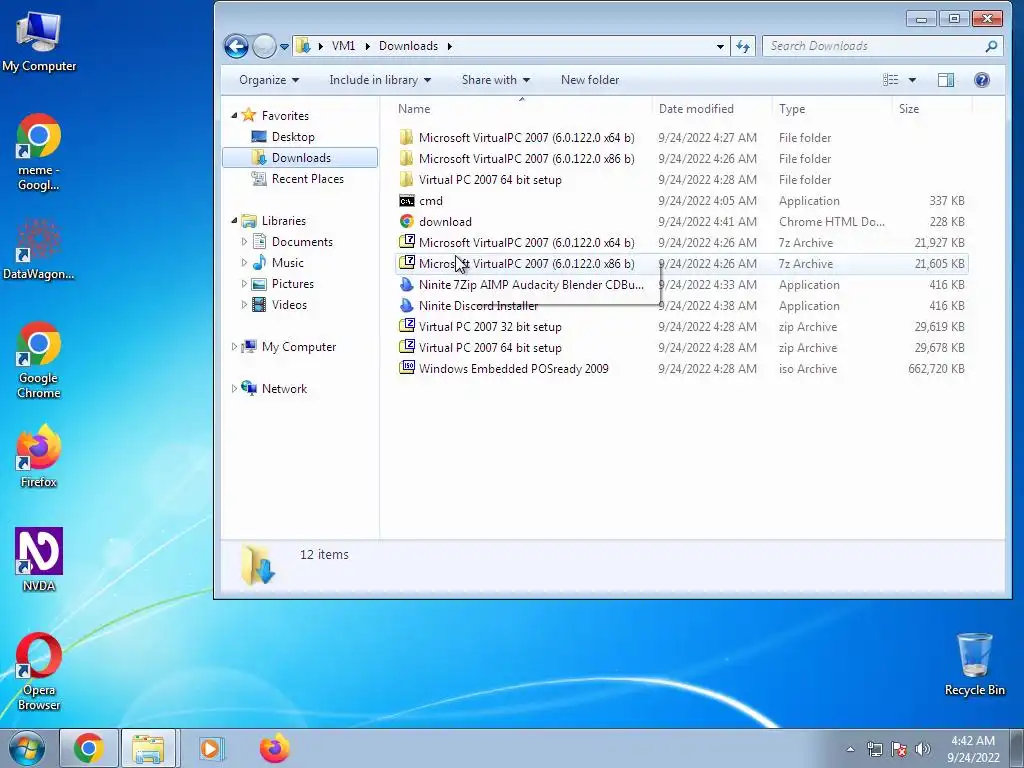Switch to Chrome in the taskbar

tap(89, 748)
